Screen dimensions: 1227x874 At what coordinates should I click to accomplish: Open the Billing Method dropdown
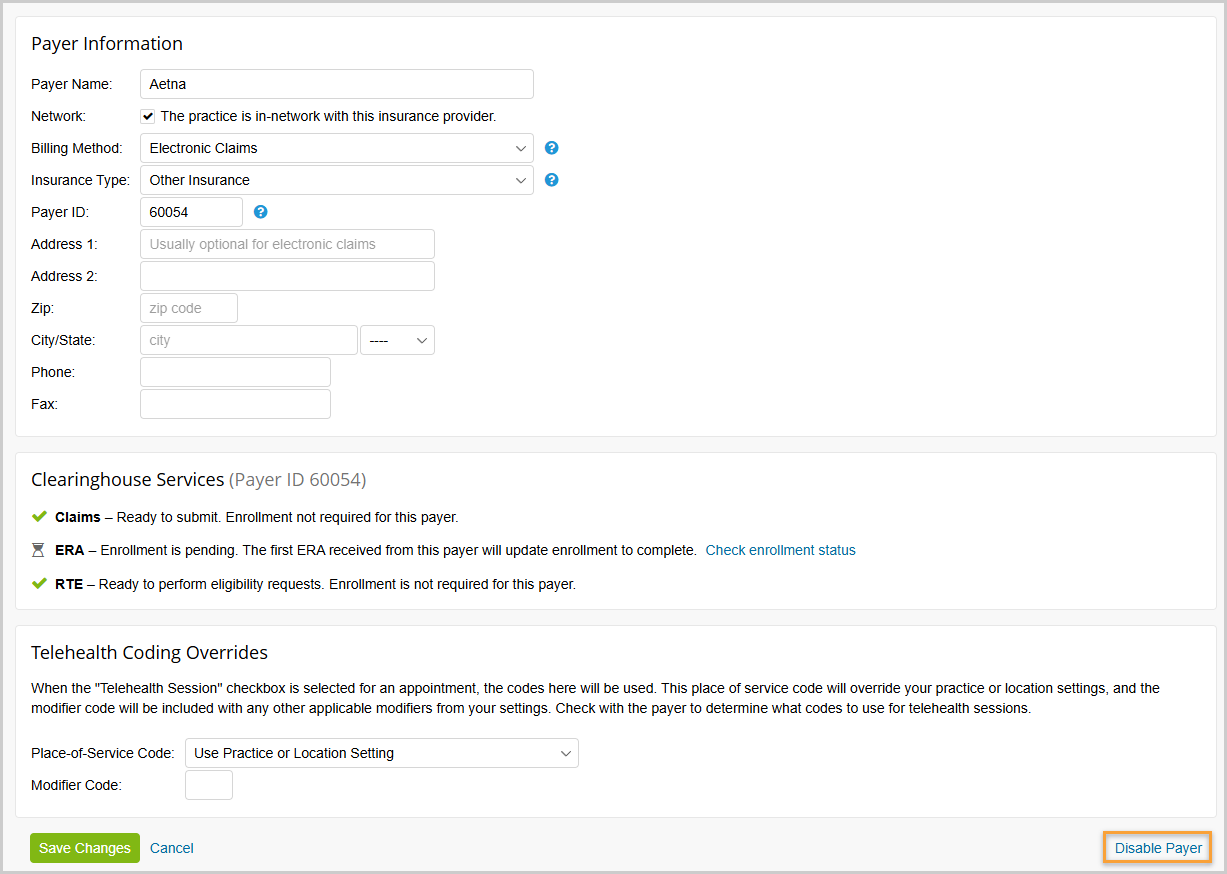337,148
